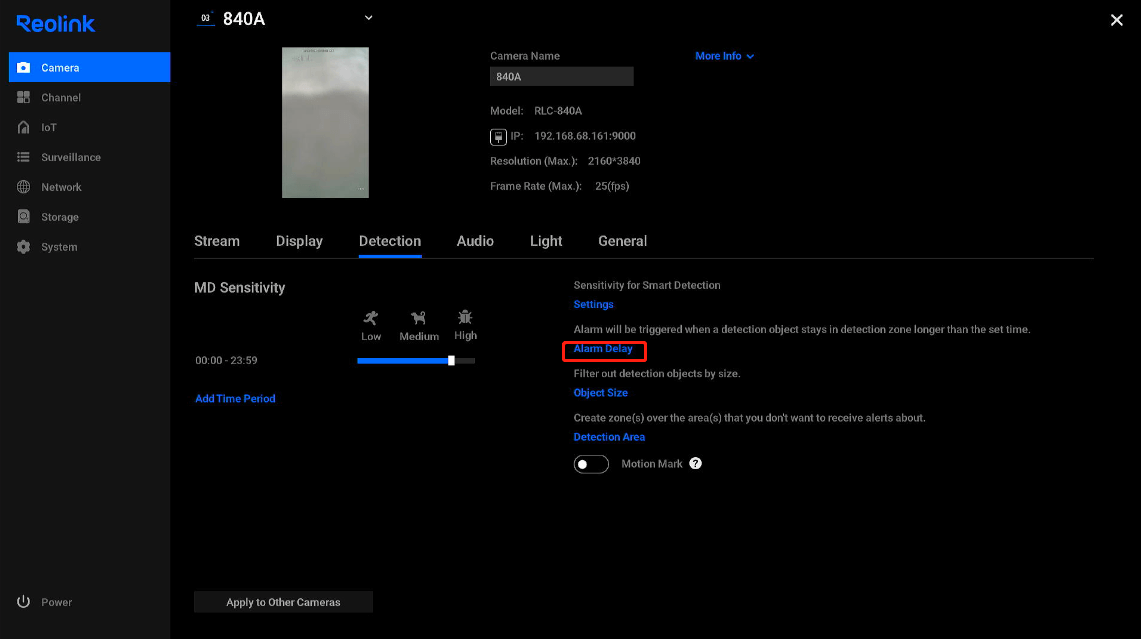Image resolution: width=1141 pixels, height=639 pixels.
Task: Click the IP connection type icon
Action: pos(498,137)
